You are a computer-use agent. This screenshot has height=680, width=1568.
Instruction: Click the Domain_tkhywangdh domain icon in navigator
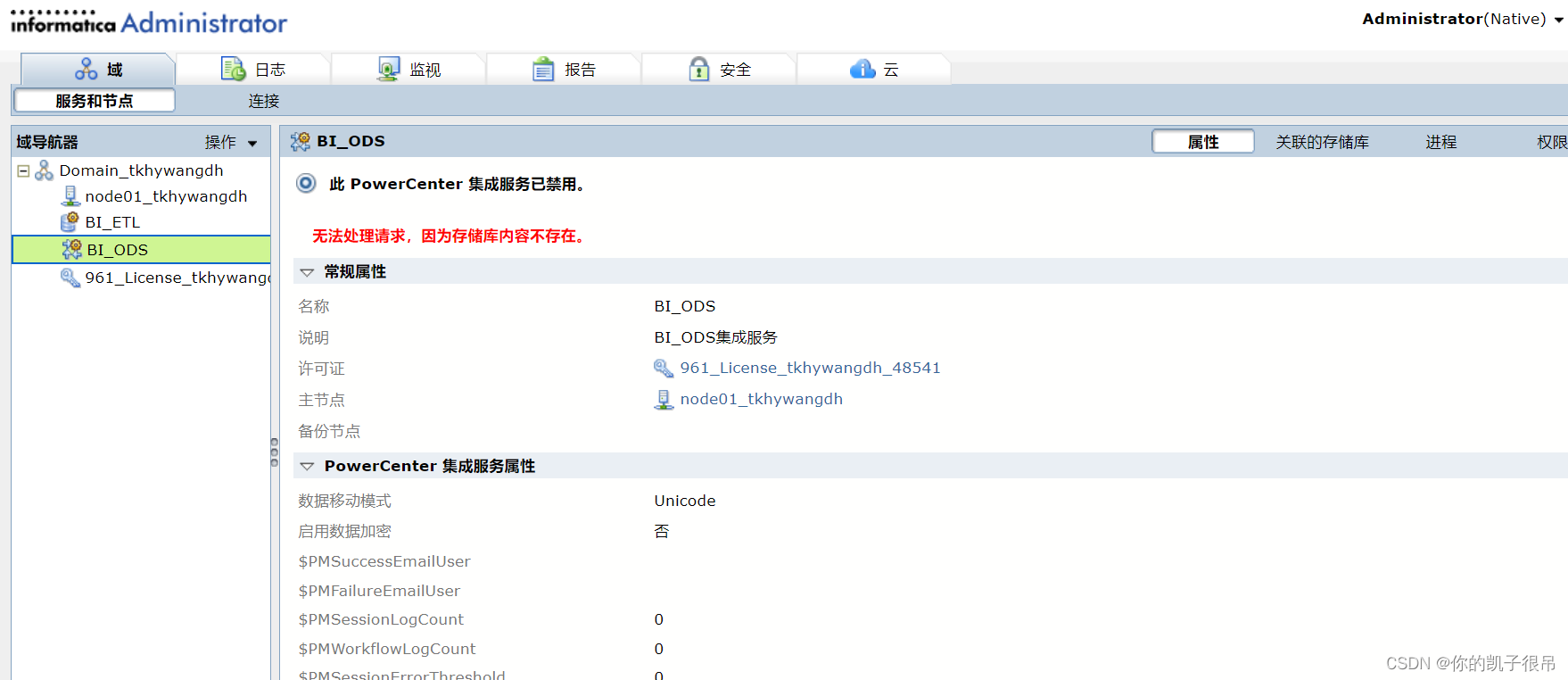pyautogui.click(x=45, y=170)
